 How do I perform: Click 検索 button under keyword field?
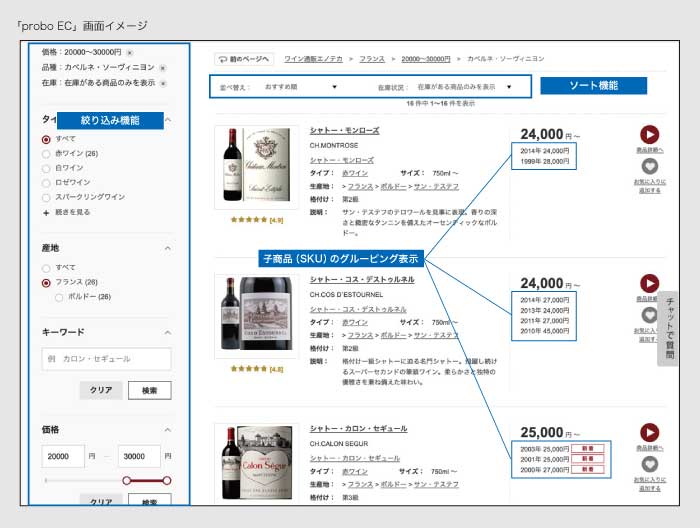pyautogui.click(x=150, y=390)
